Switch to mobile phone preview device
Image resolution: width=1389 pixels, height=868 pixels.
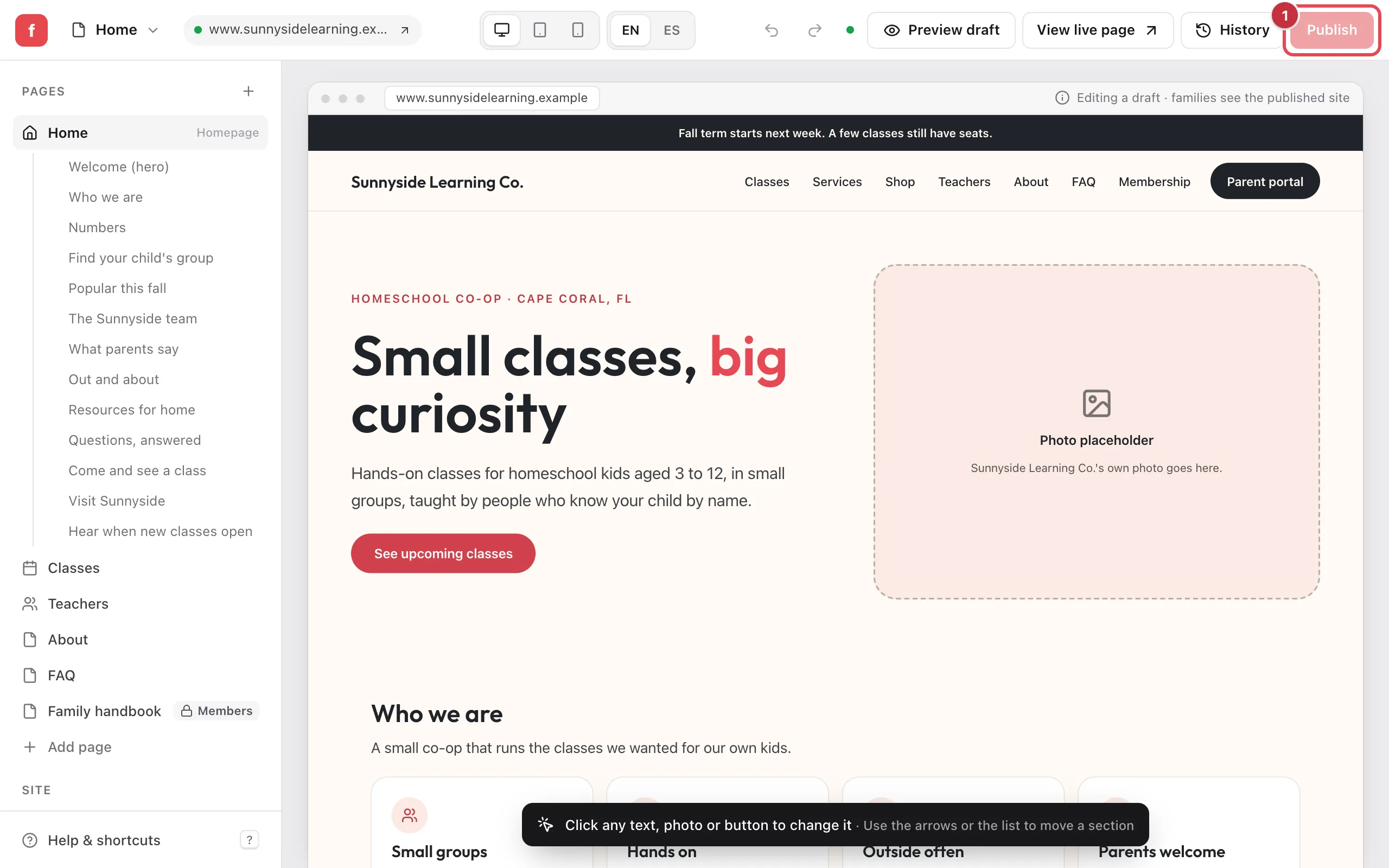pyautogui.click(x=577, y=30)
